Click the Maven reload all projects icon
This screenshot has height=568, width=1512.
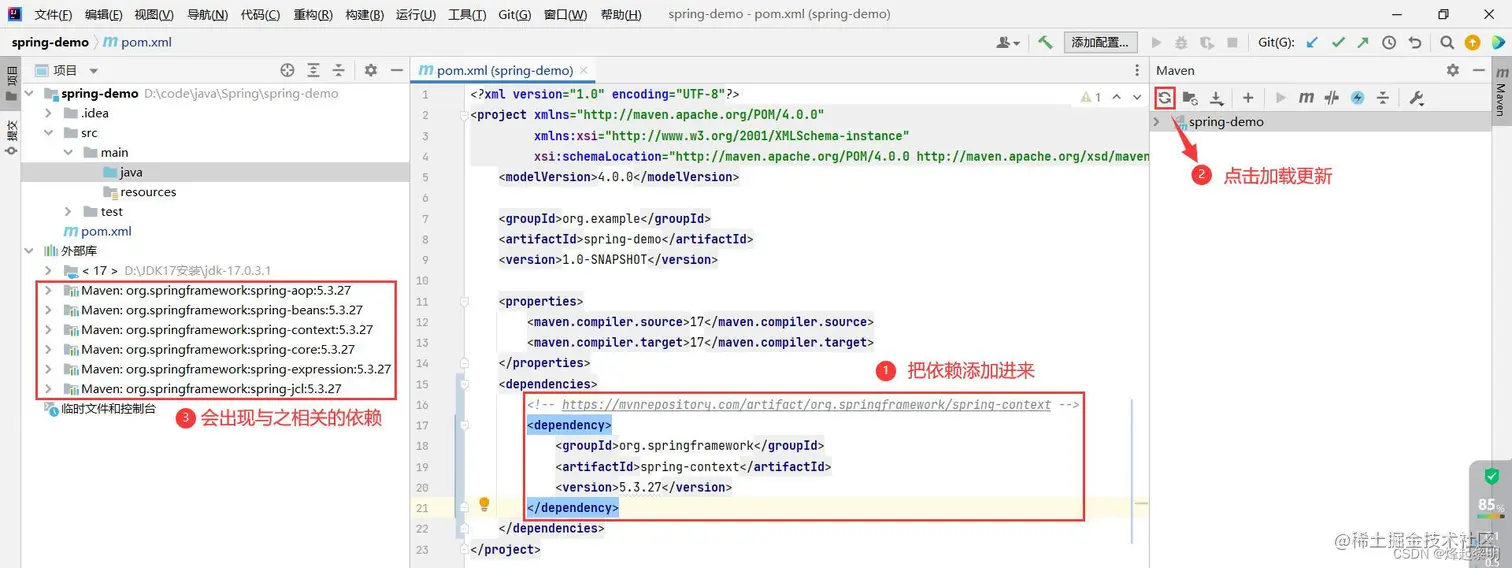[x=1165, y=98]
